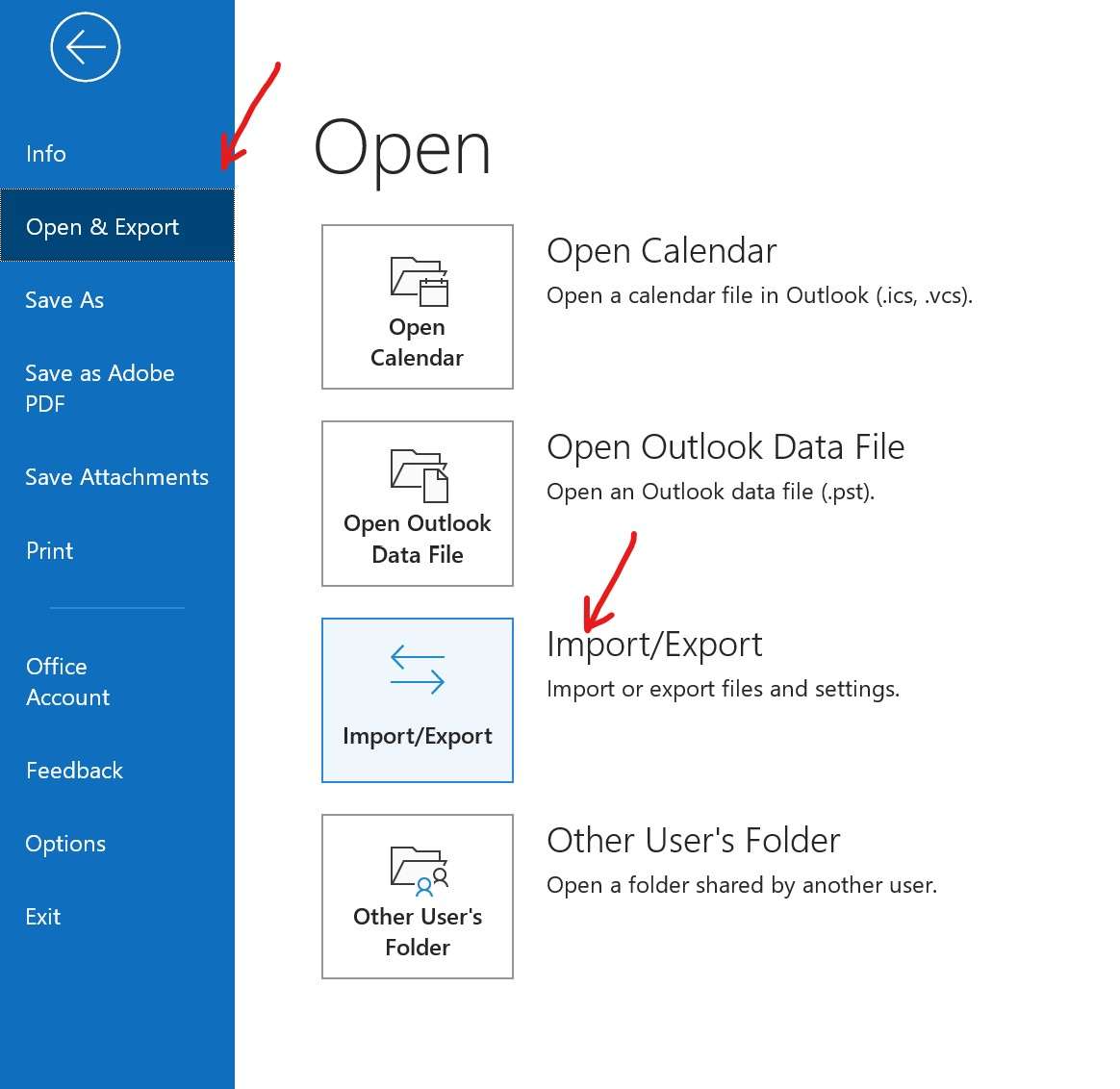Select Open & Export in the sidebar
Image resolution: width=1120 pixels, height=1089 pixels.
117,226
